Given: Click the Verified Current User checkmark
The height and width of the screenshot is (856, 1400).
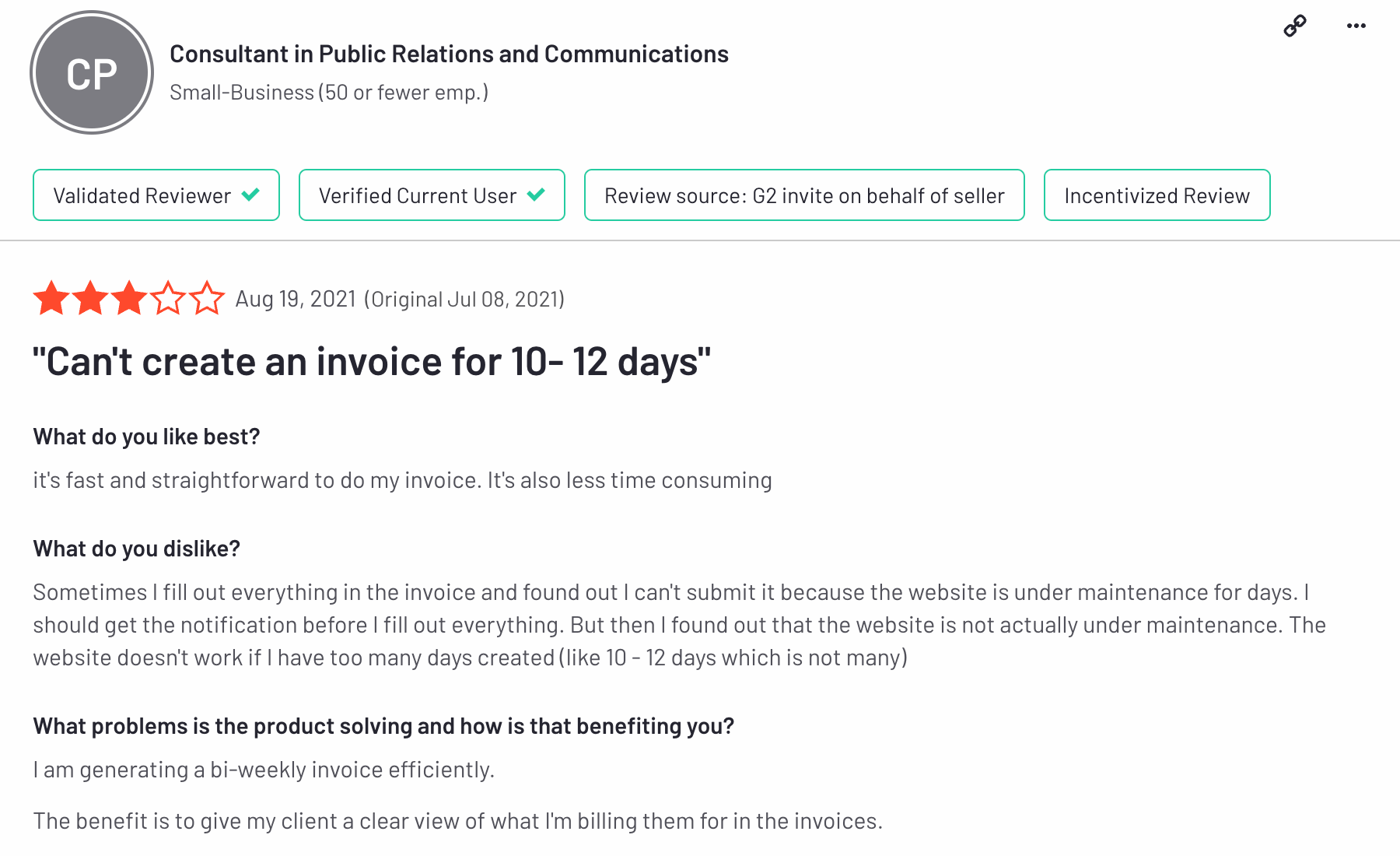Looking at the screenshot, I should (536, 195).
